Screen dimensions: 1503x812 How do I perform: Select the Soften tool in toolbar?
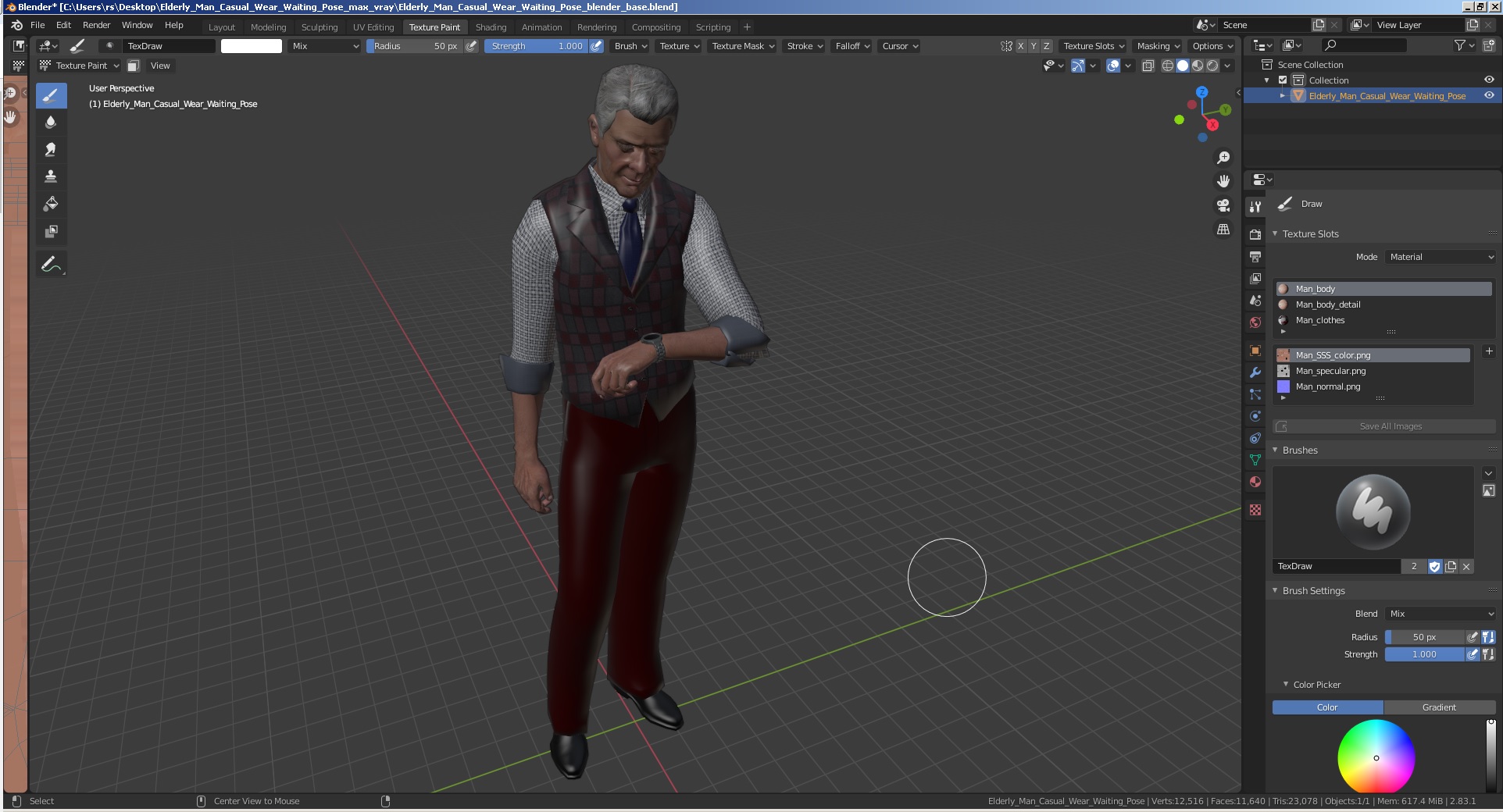(x=51, y=122)
